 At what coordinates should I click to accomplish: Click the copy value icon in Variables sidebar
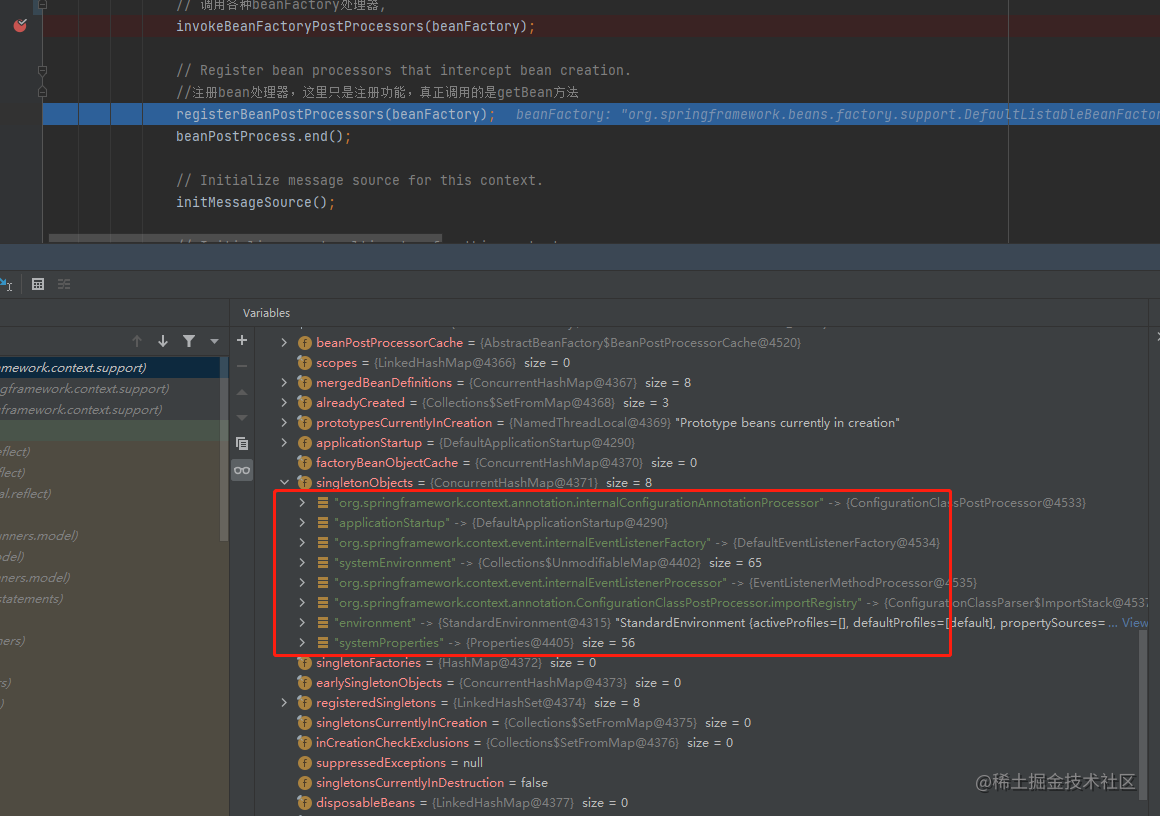242,443
